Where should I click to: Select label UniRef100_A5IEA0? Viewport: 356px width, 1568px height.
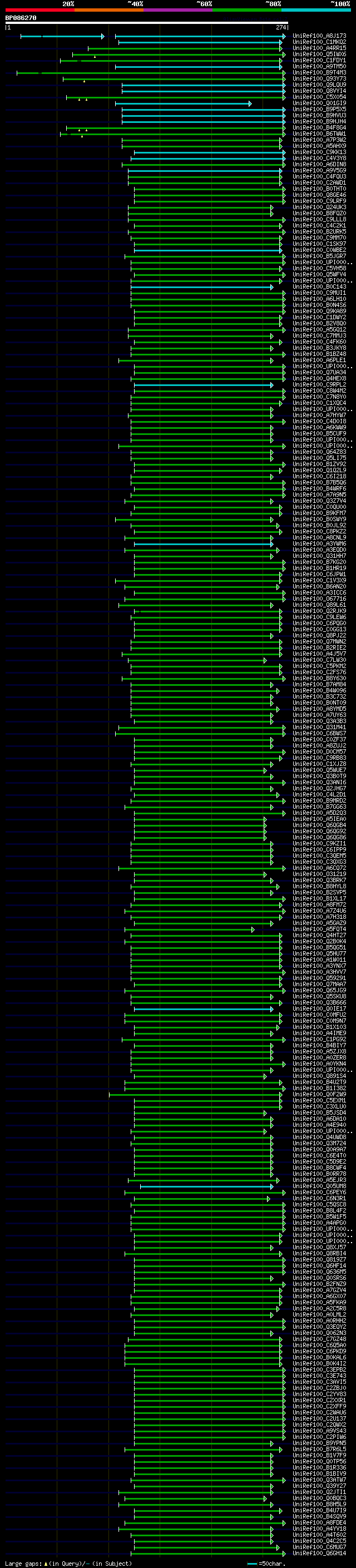point(319,819)
